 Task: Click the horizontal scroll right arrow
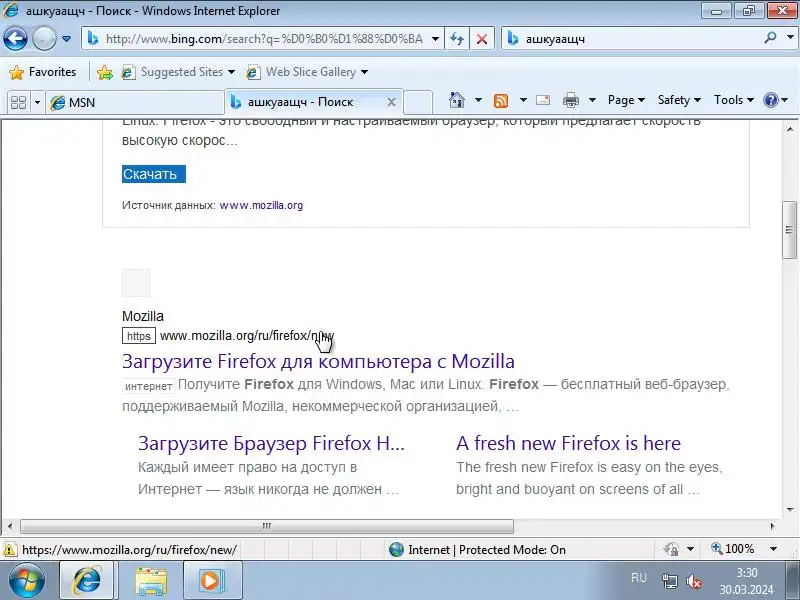coord(772,526)
